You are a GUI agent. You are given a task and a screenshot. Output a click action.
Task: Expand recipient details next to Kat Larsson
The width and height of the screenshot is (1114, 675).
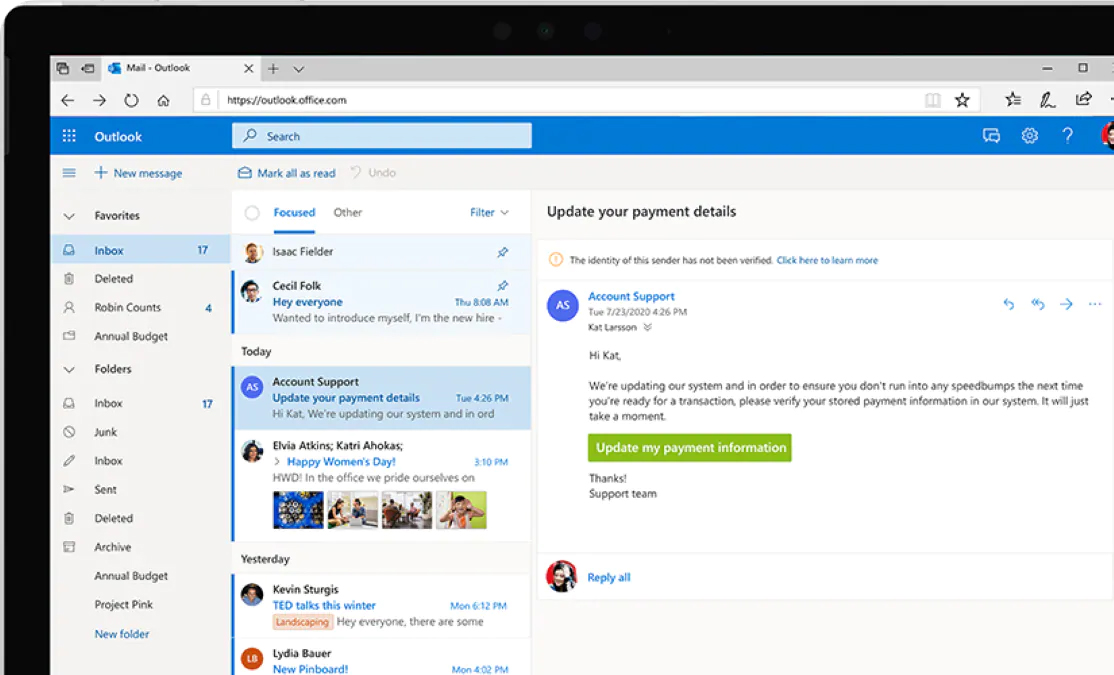coord(647,328)
